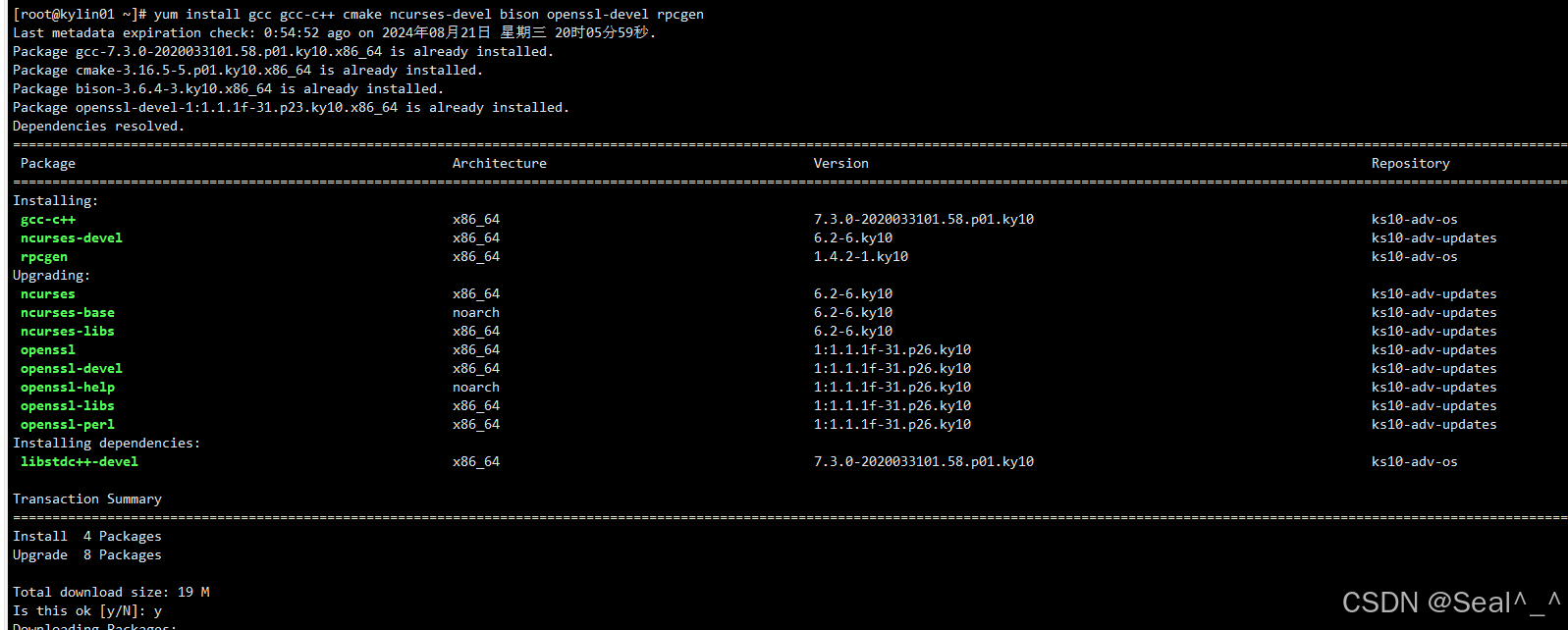Click 'Install 4 Packages' line
Screen dimensions: 1568x630
tap(87, 537)
